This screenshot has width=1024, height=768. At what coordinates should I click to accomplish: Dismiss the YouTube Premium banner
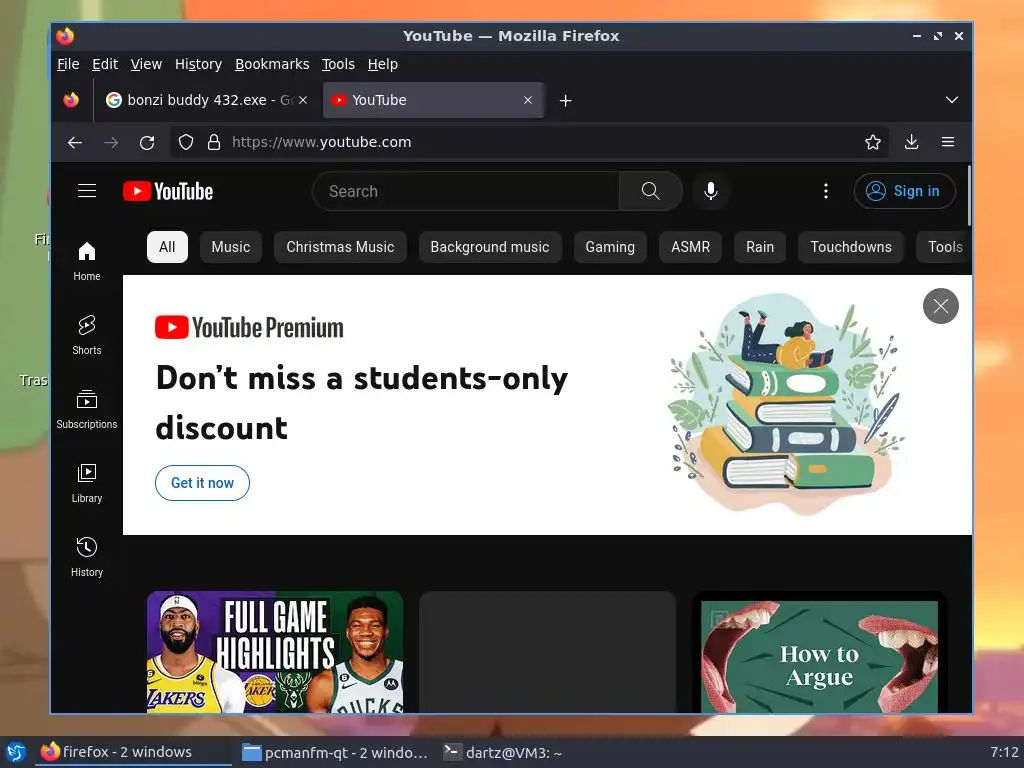tap(940, 306)
